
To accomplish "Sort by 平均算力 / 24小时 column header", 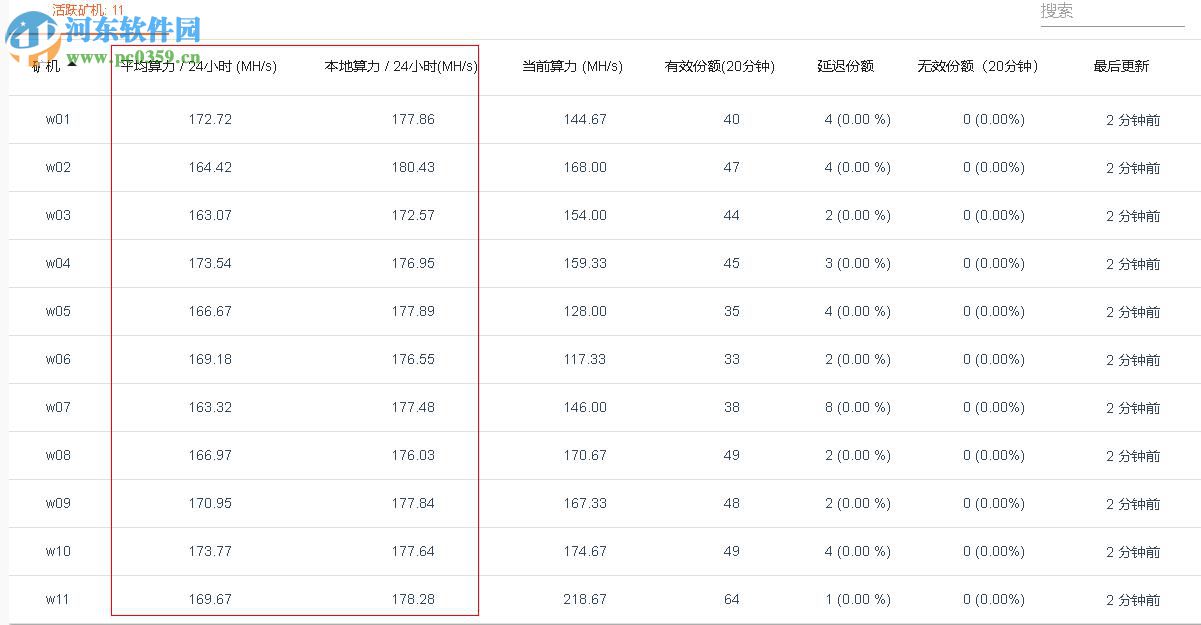I will (198, 67).
